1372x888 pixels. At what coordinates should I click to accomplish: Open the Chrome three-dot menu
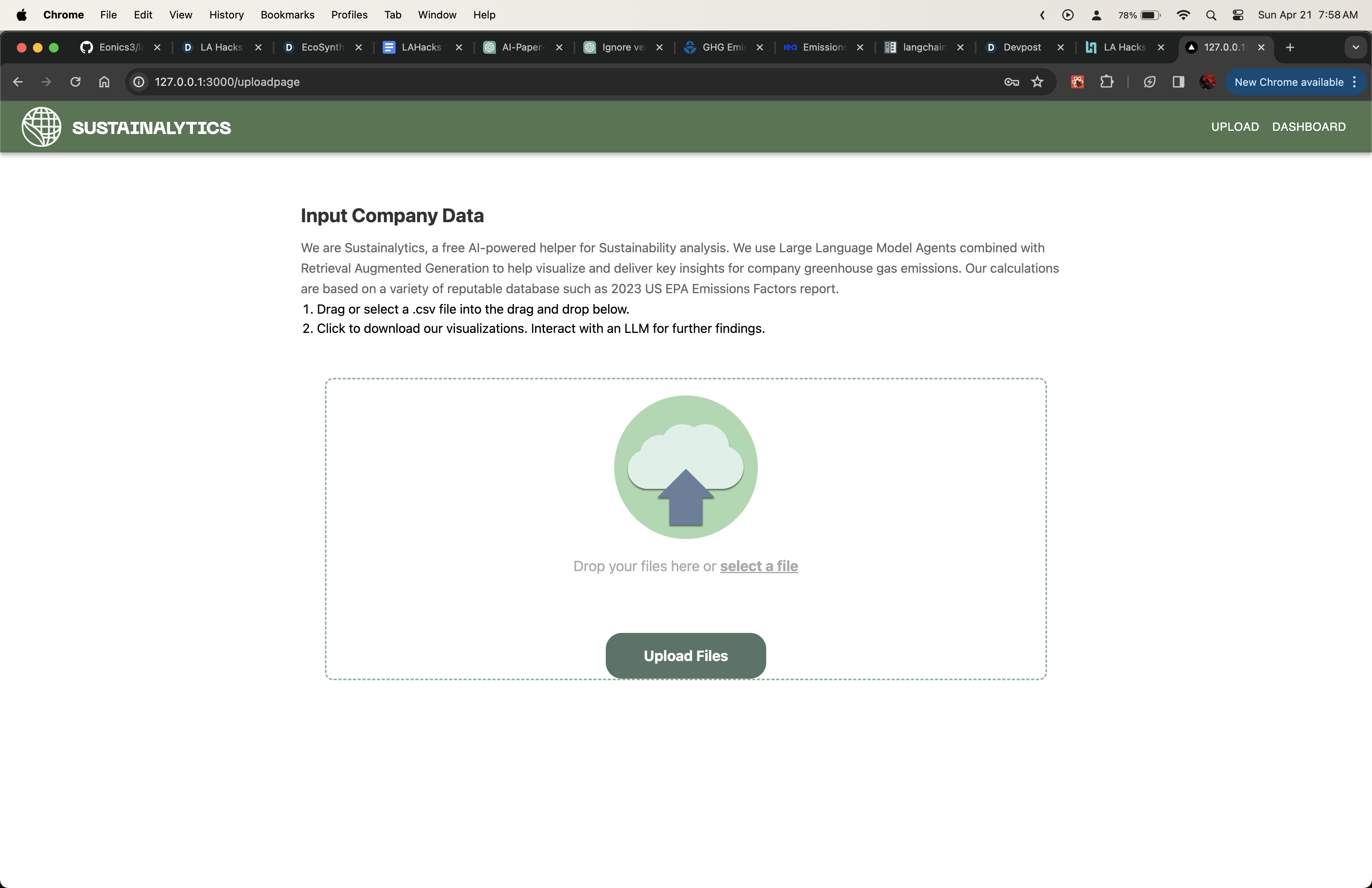click(1354, 82)
